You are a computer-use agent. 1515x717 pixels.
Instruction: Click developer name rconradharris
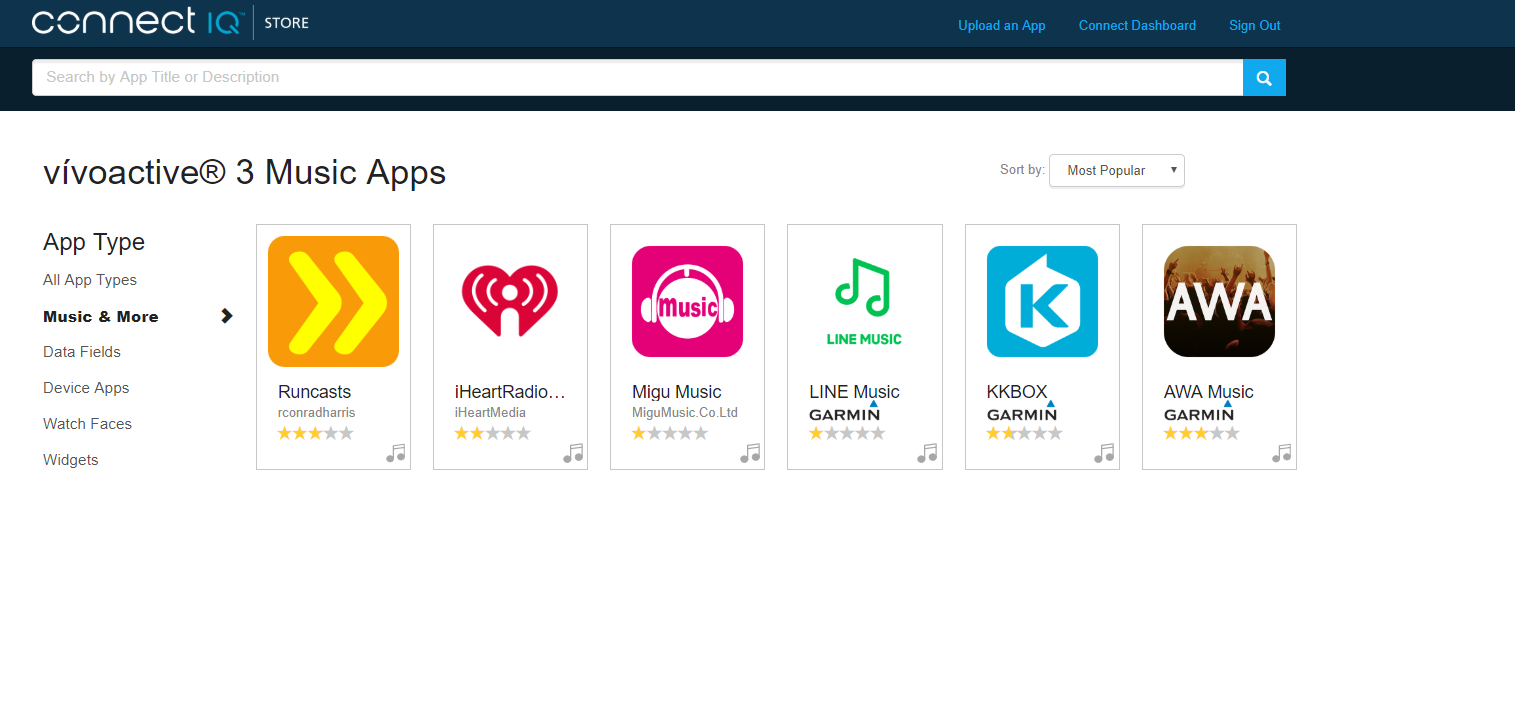point(317,412)
